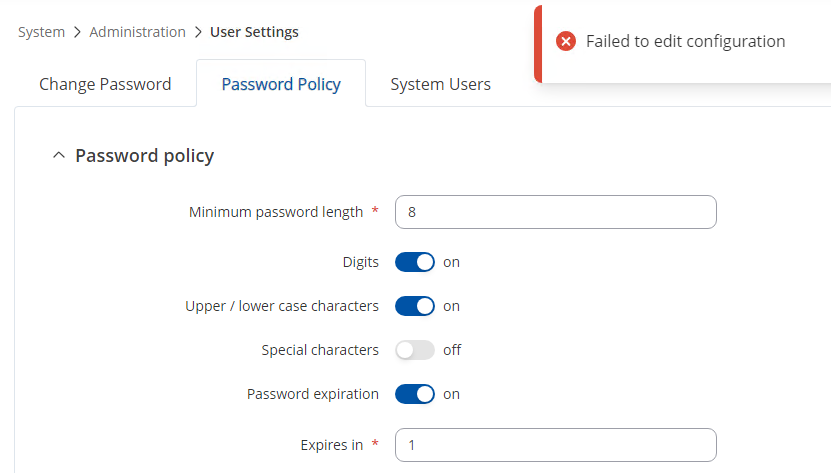Disable the Password expiration toggle

pyautogui.click(x=415, y=394)
